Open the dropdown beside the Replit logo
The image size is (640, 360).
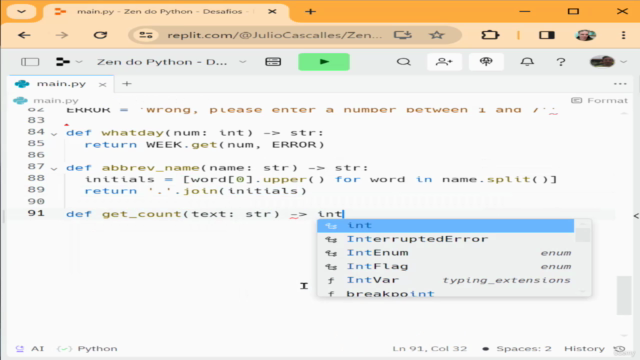pos(79,62)
